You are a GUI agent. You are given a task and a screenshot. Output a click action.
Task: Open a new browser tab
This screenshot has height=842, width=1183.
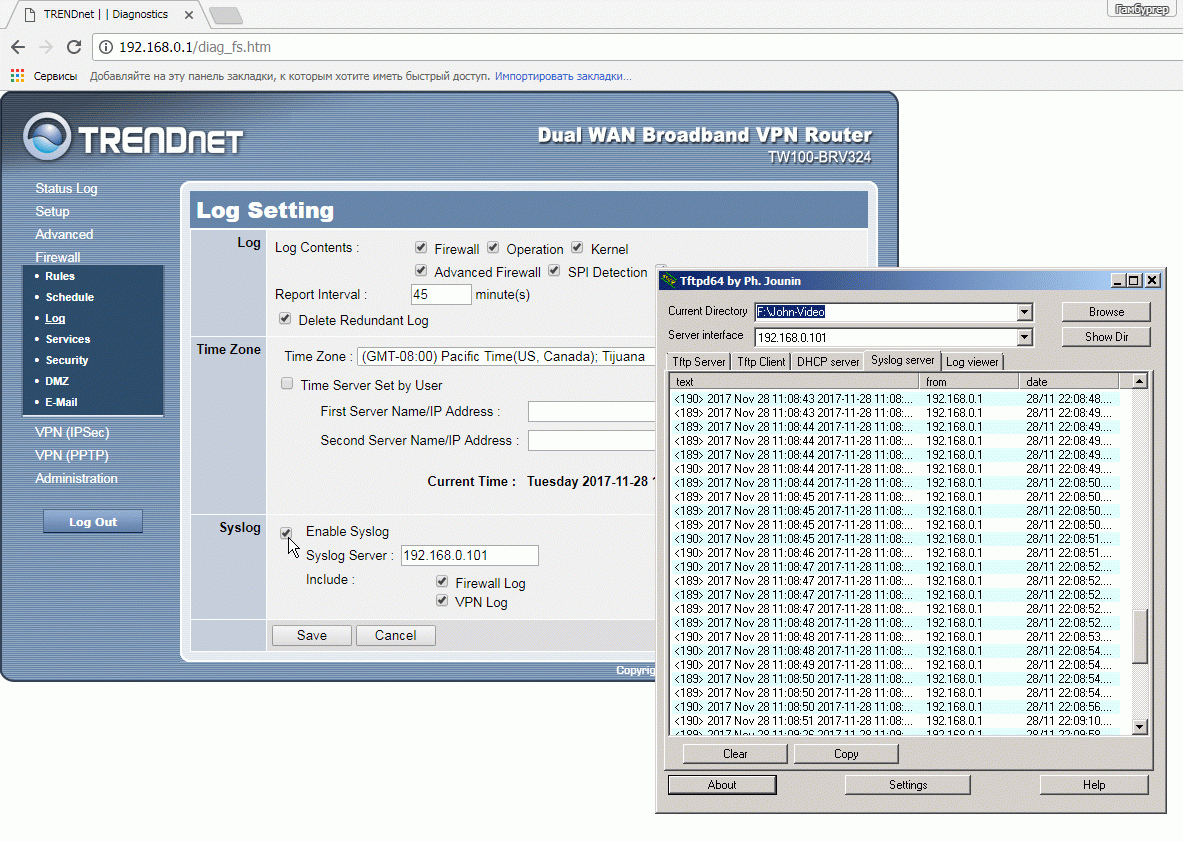(225, 15)
